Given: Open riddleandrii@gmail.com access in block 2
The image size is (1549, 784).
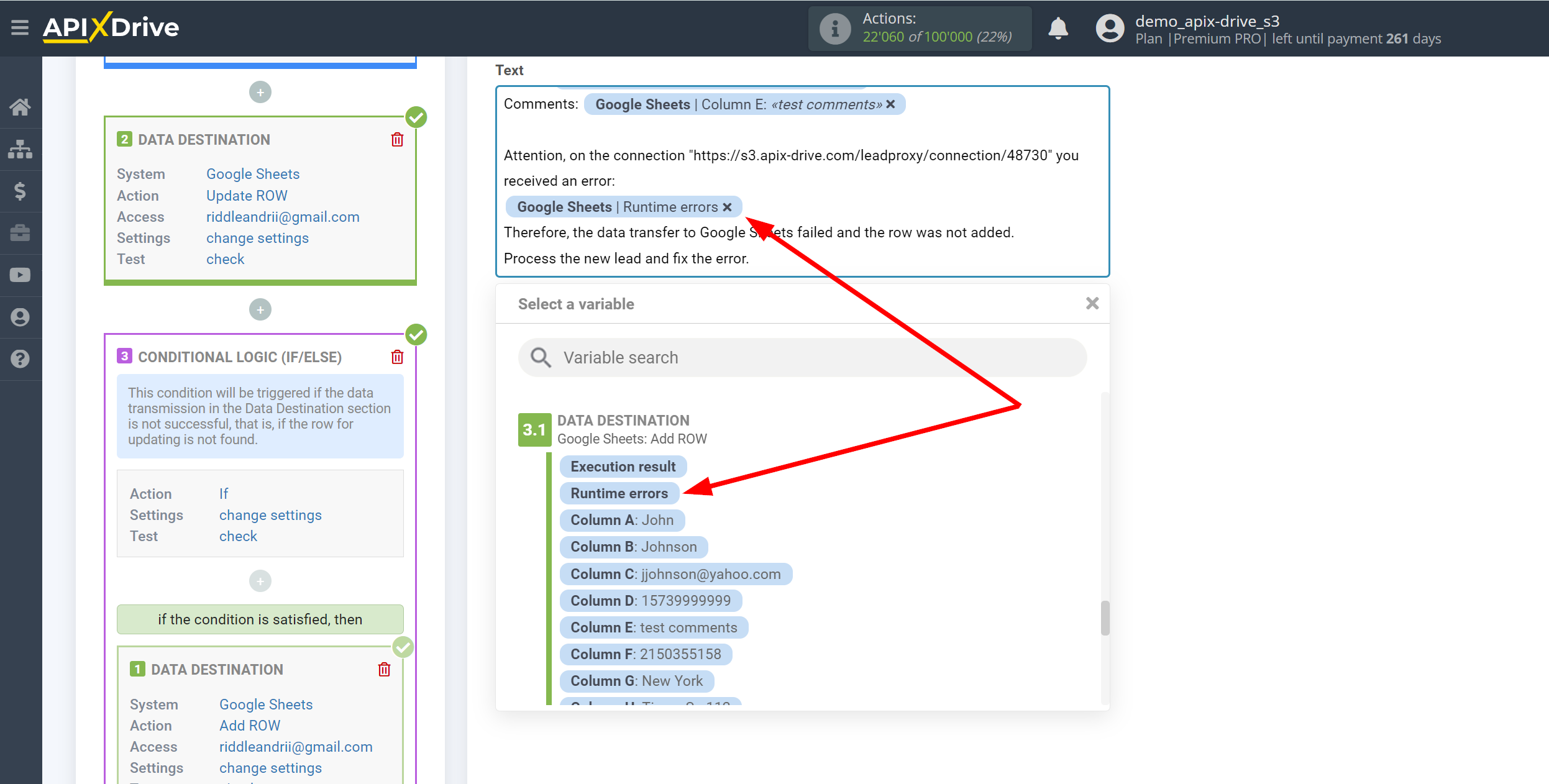Looking at the screenshot, I should [283, 217].
